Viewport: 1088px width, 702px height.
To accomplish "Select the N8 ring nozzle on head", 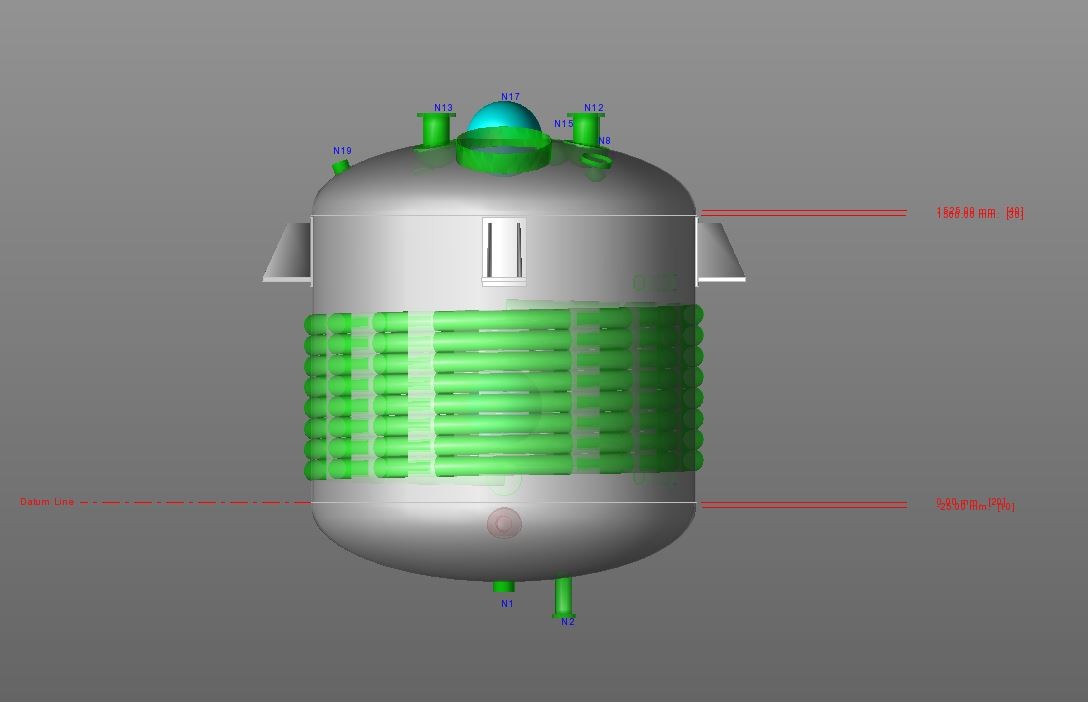I will tap(596, 159).
